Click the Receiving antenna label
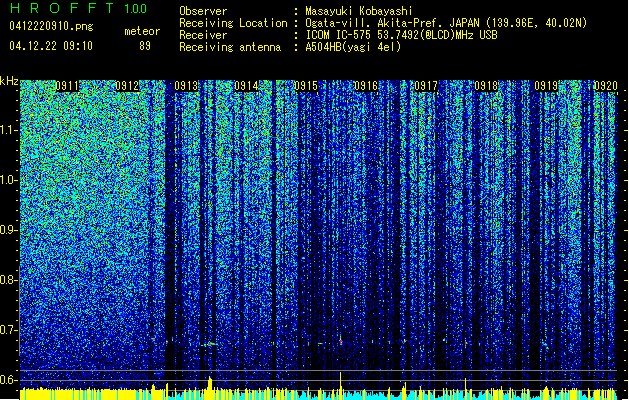Screen dimensions: 629x400 [230, 47]
